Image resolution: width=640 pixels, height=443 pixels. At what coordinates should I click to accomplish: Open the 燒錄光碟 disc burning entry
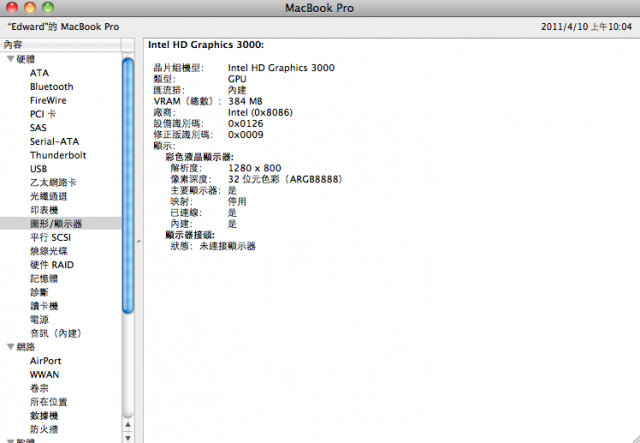coord(49,251)
